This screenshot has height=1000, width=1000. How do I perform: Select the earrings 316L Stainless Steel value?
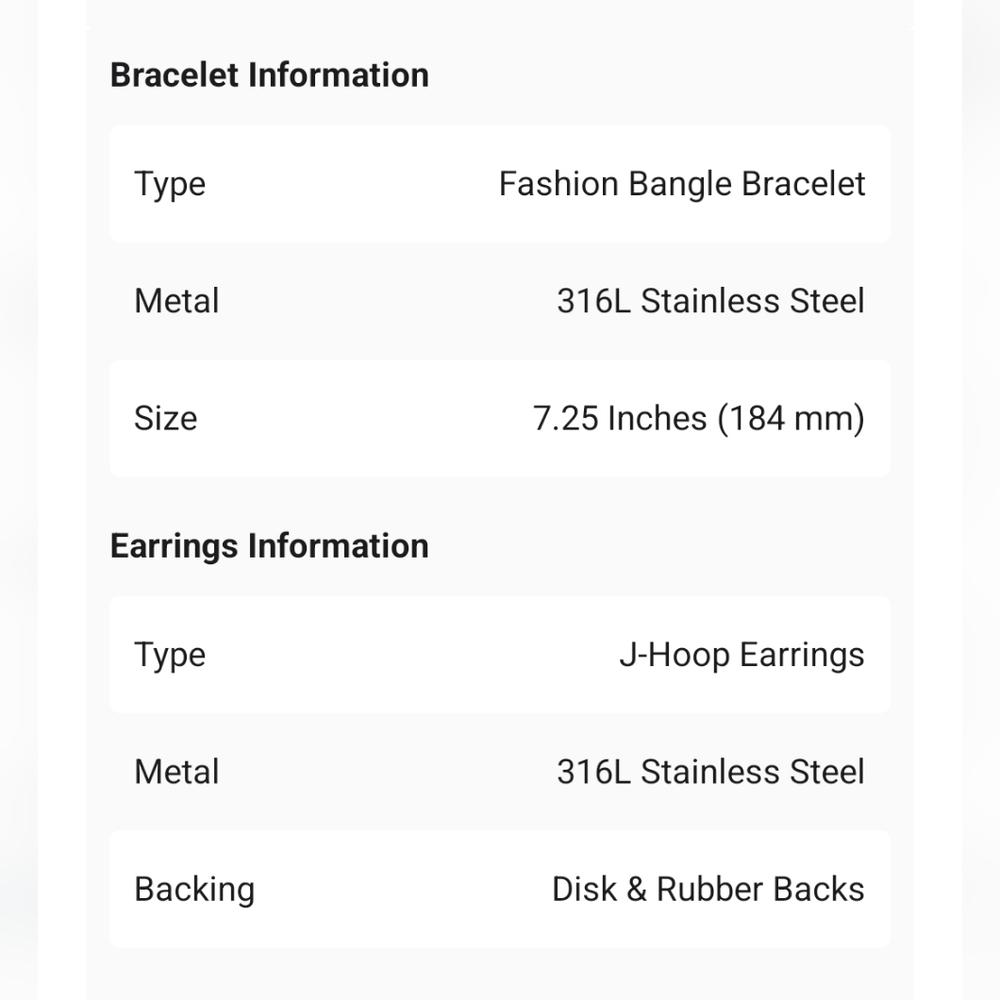click(x=710, y=772)
